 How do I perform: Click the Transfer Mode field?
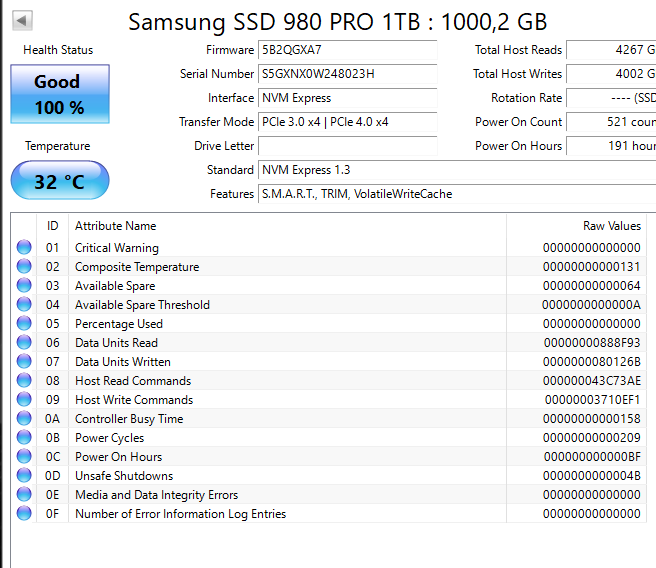[347, 122]
